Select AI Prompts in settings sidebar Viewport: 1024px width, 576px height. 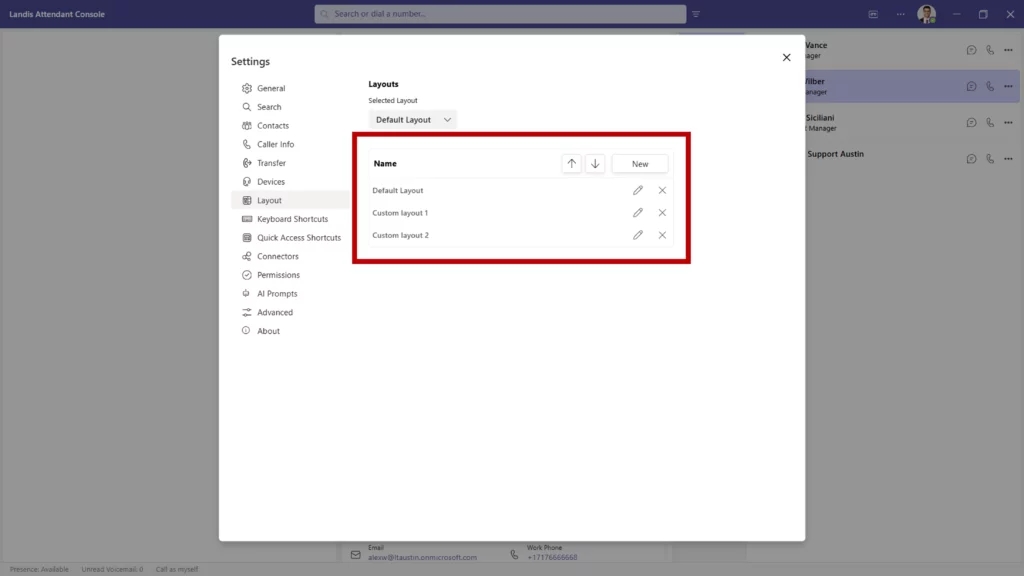[276, 294]
